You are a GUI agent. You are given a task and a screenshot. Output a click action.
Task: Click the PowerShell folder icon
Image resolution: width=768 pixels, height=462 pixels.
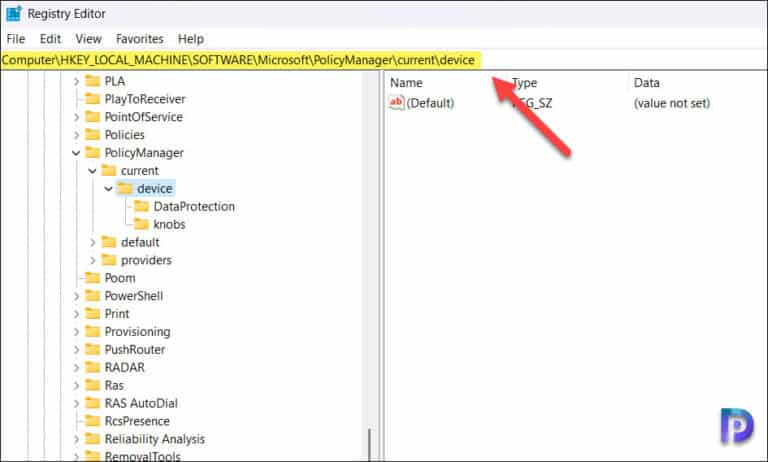(93, 296)
